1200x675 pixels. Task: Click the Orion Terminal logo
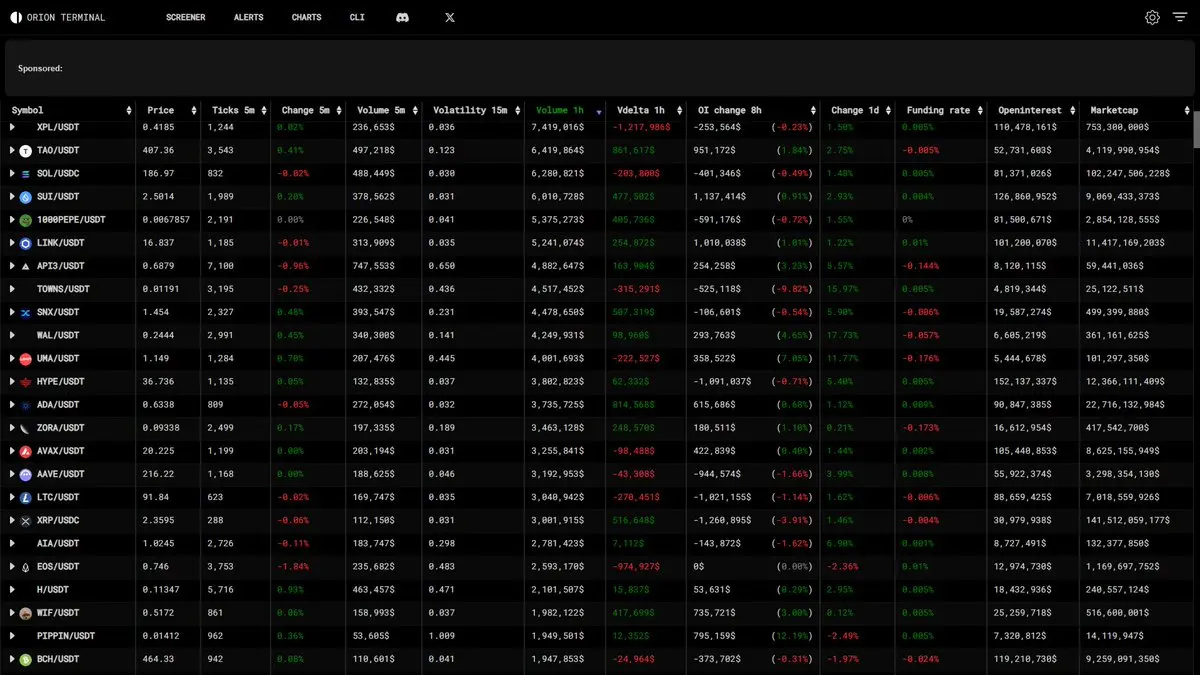pos(57,17)
